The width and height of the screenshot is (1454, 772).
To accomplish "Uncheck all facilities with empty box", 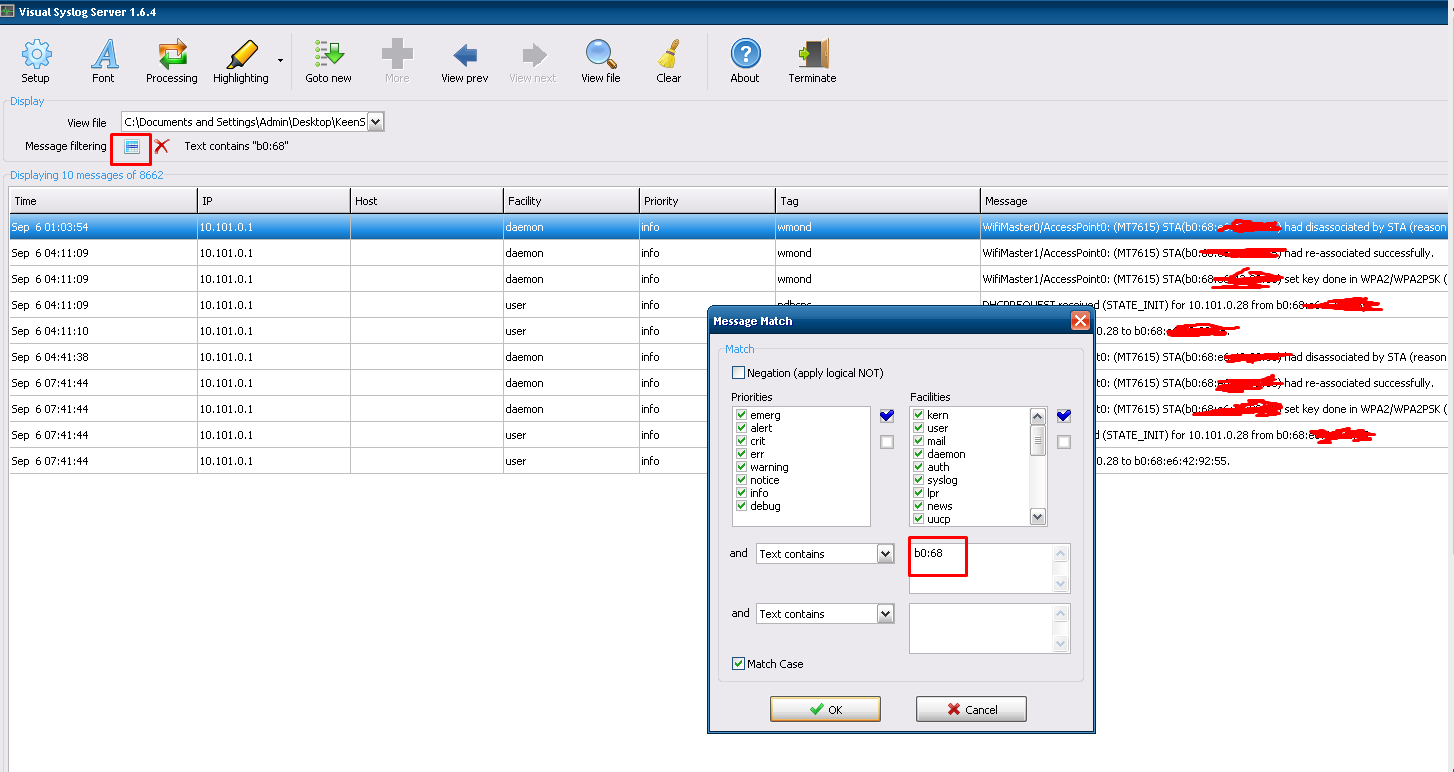I will (1063, 442).
